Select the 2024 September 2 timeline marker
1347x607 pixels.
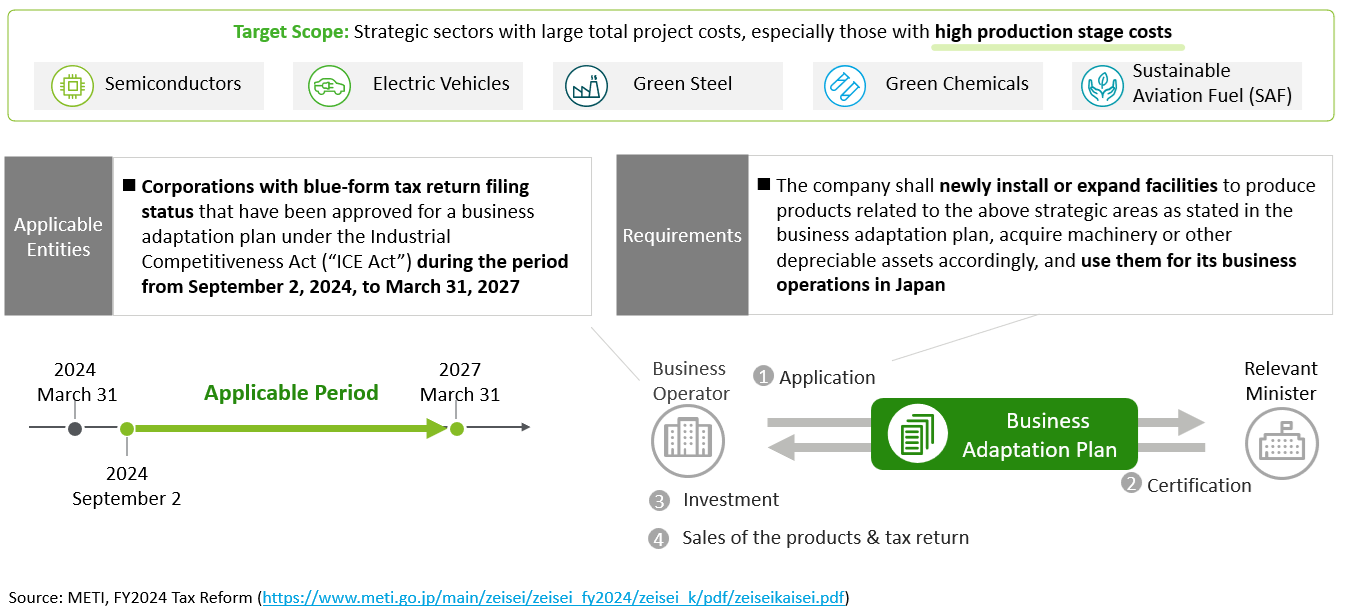127,429
